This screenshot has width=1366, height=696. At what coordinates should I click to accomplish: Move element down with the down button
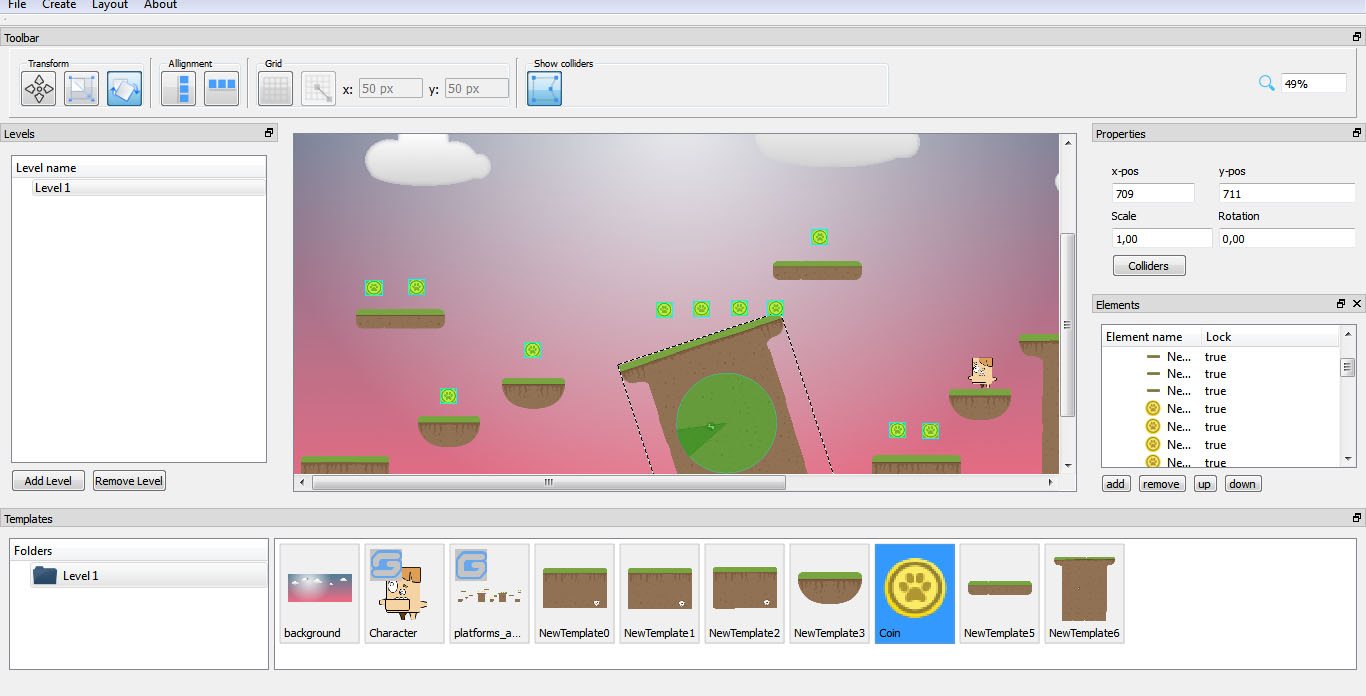click(1243, 484)
